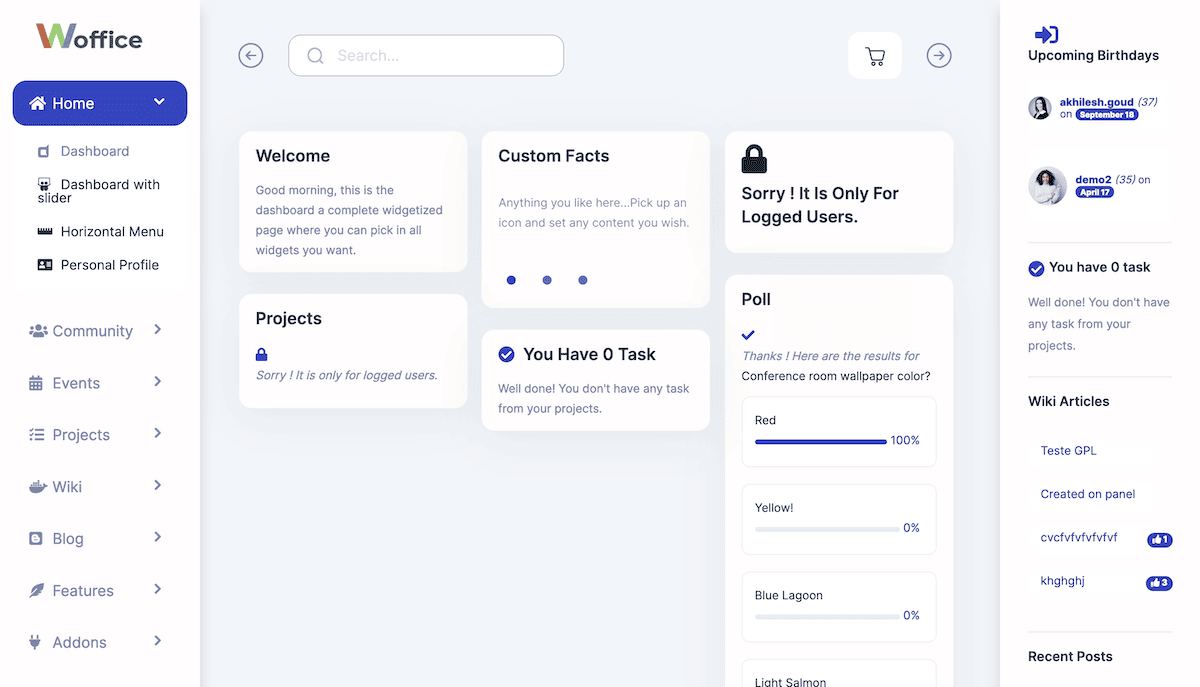The width and height of the screenshot is (1200, 687).
Task: Click the shopping cart icon
Action: coord(875,56)
